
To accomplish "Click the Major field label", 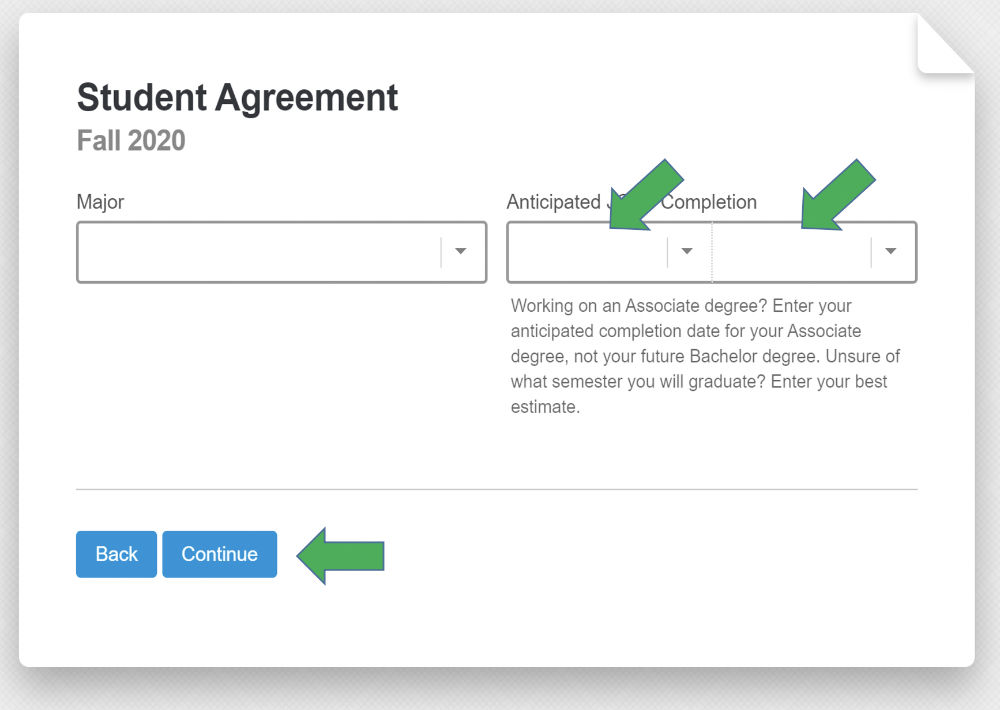I will [100, 202].
